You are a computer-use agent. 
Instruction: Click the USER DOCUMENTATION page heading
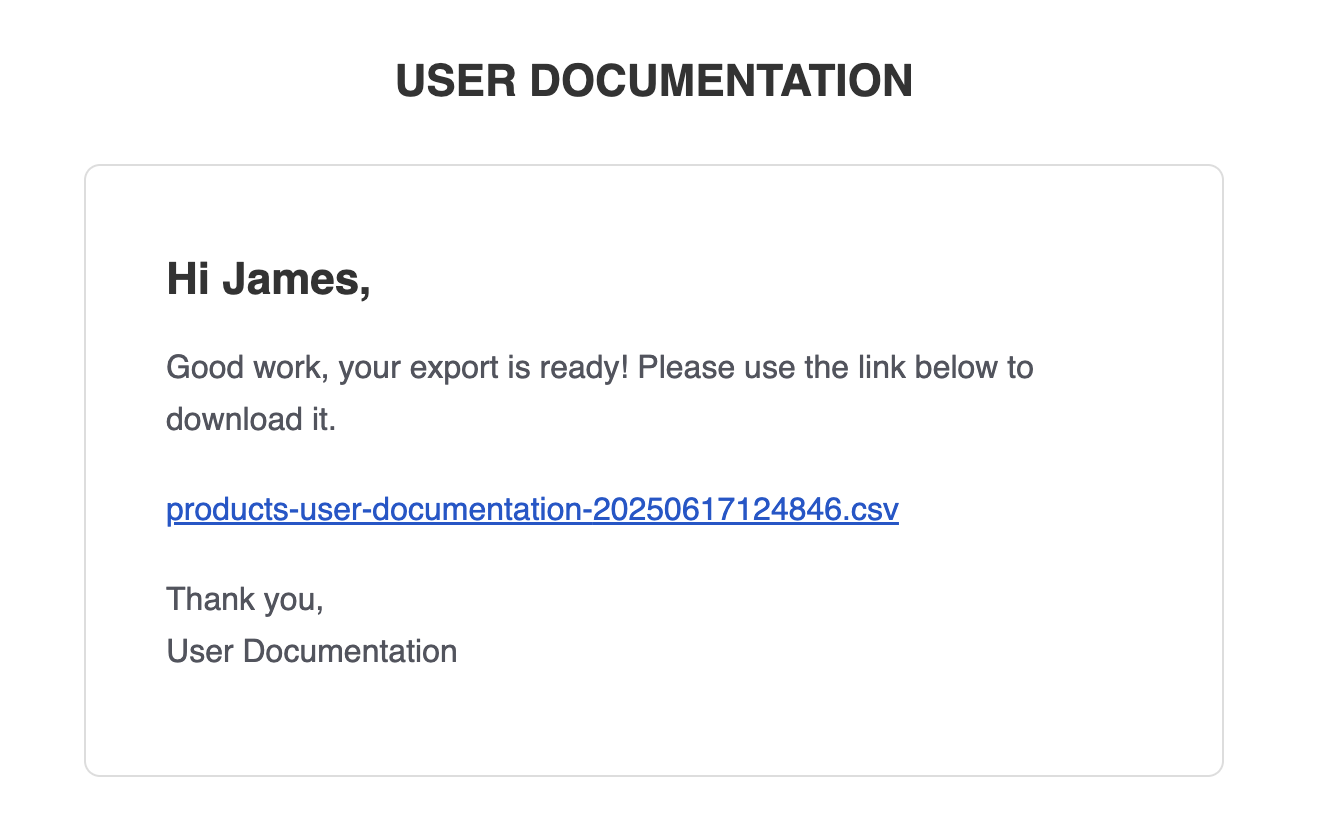pyautogui.click(x=654, y=81)
